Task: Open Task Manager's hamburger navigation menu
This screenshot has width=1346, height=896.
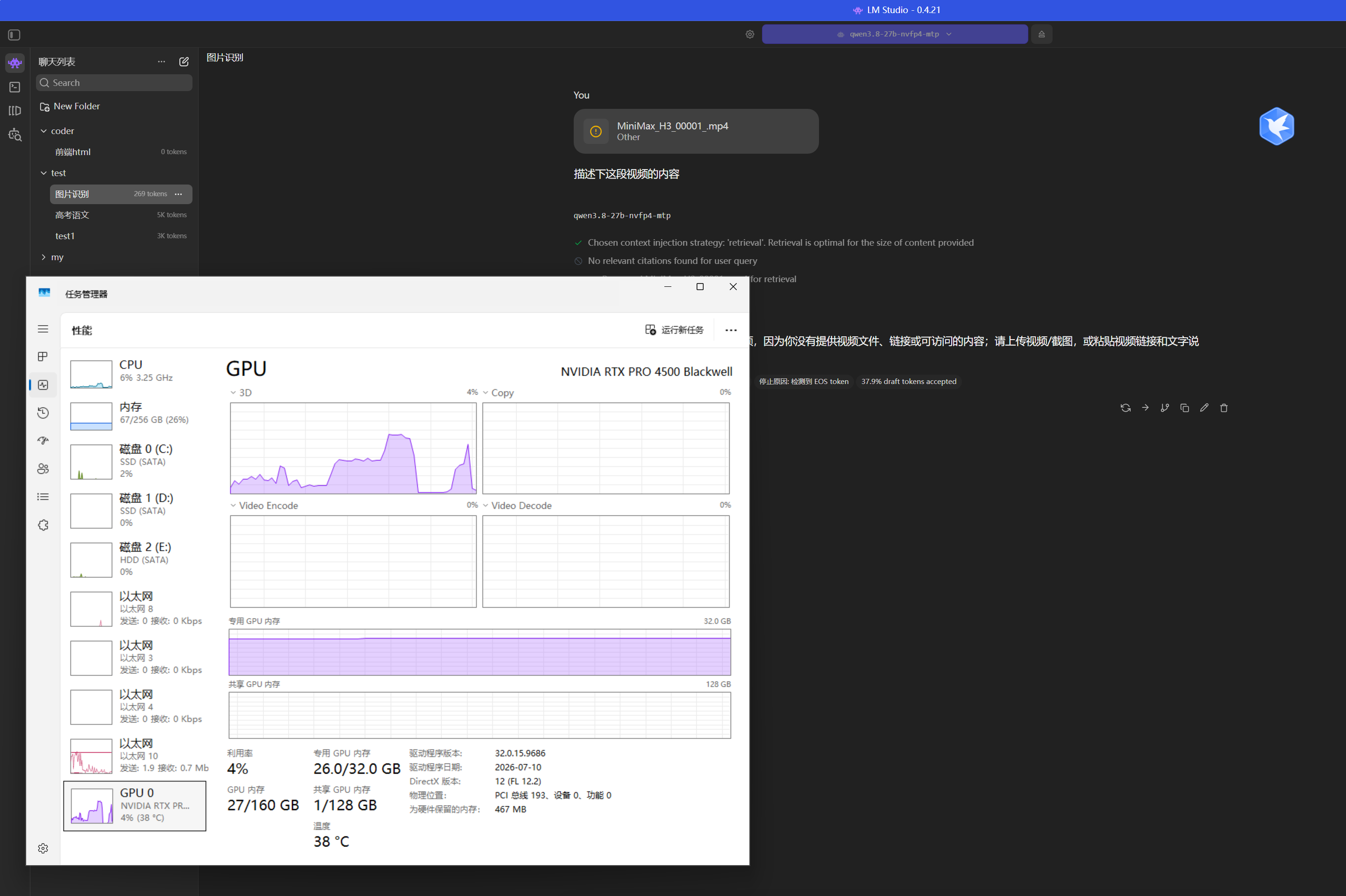Action: pos(43,329)
